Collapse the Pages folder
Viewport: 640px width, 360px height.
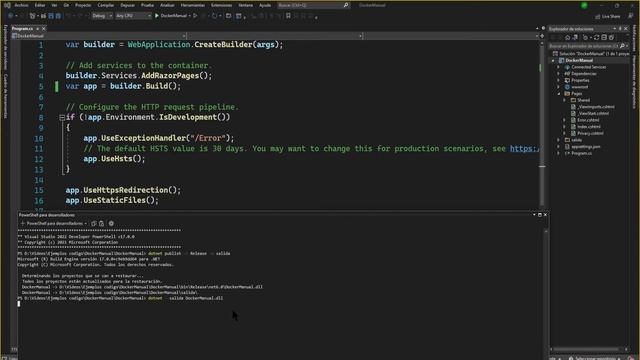pos(559,93)
